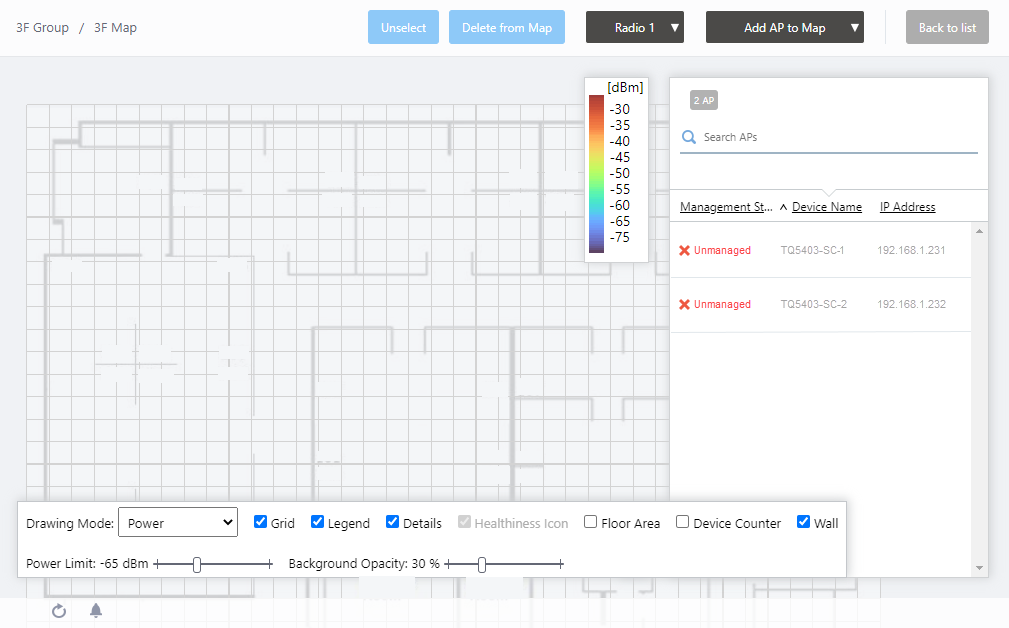Go to 3F Group breadcrumb link
This screenshot has width=1009, height=628.
pos(43,28)
